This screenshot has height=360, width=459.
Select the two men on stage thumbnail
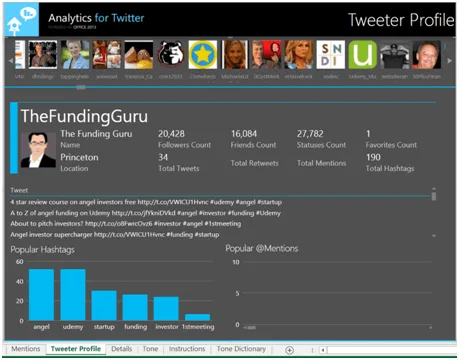point(43,55)
